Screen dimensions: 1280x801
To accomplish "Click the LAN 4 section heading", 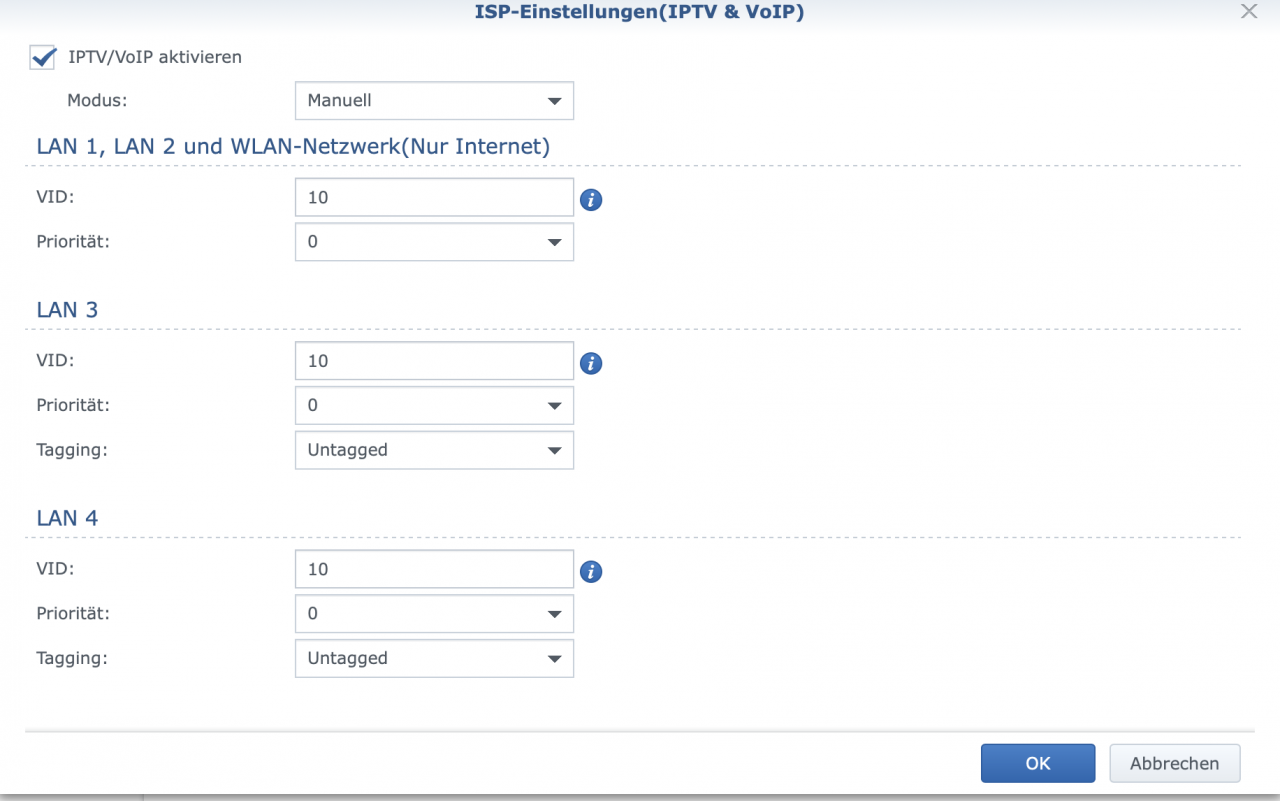I will (67, 518).
